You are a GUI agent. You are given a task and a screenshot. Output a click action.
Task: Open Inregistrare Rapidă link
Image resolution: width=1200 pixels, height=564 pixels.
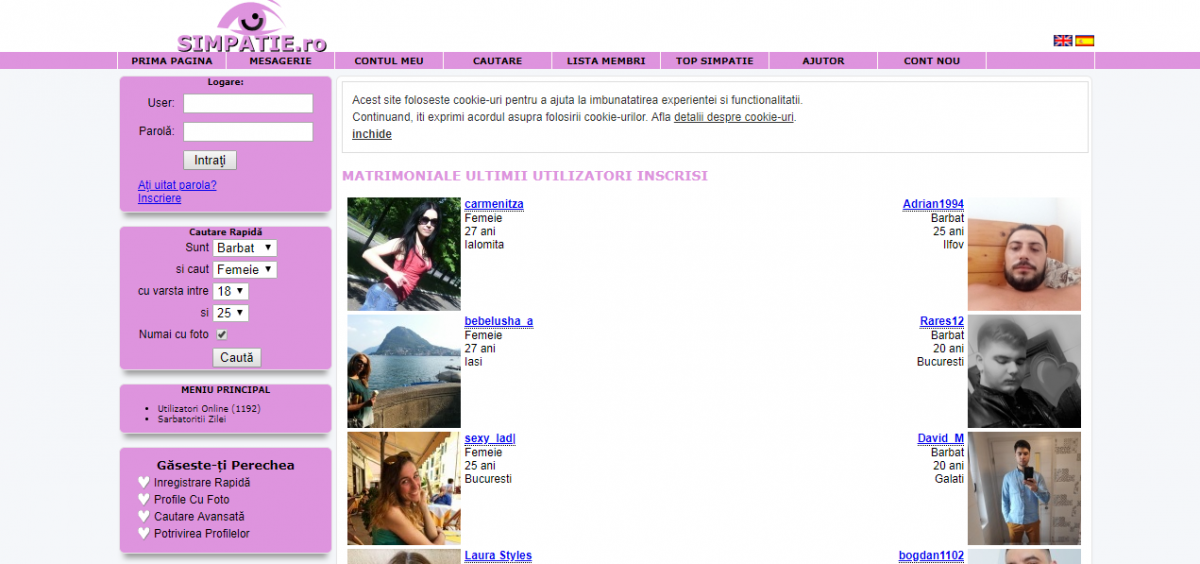(202, 482)
